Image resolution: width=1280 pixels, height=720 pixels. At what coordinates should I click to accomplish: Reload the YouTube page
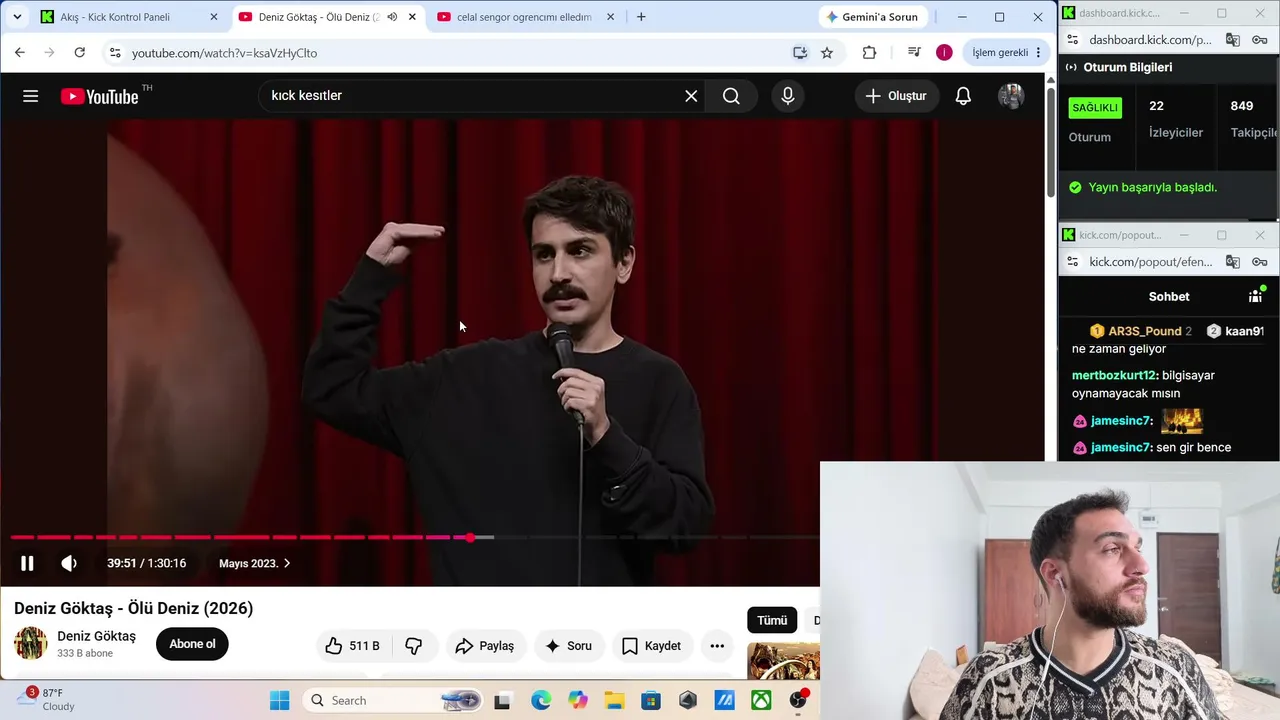[x=80, y=53]
